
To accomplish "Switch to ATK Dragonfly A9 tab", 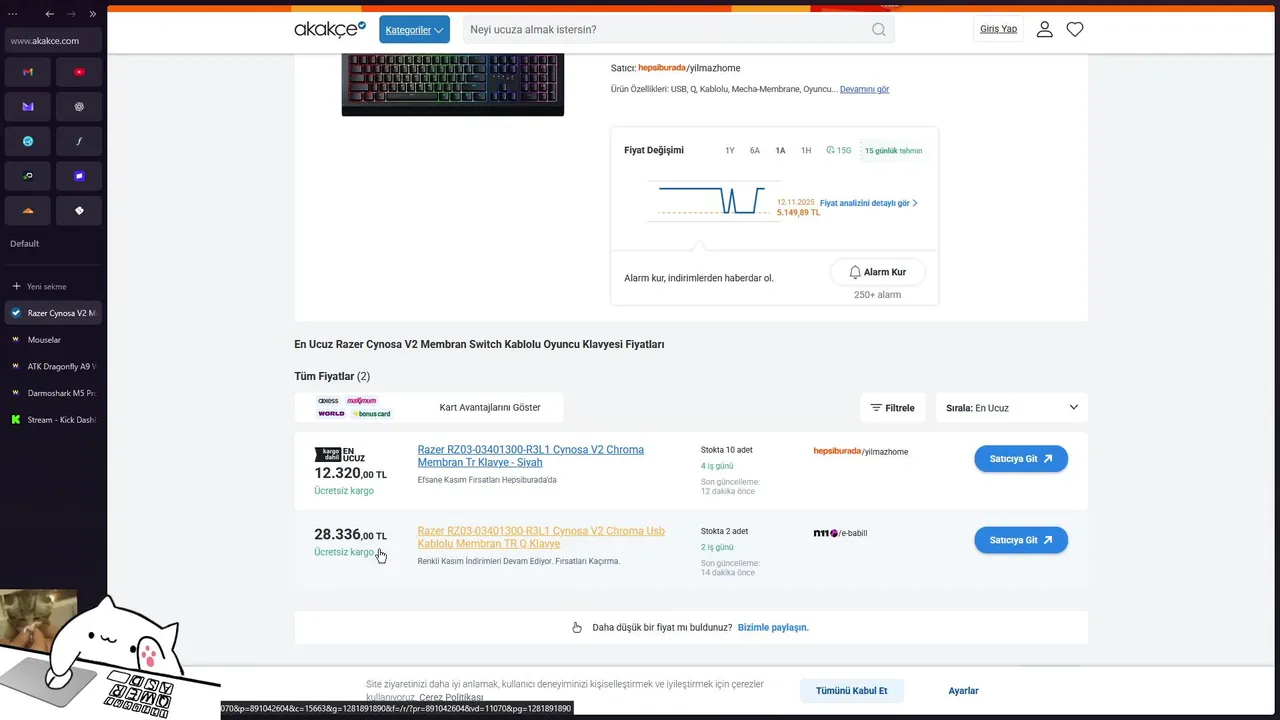I will [53, 366].
